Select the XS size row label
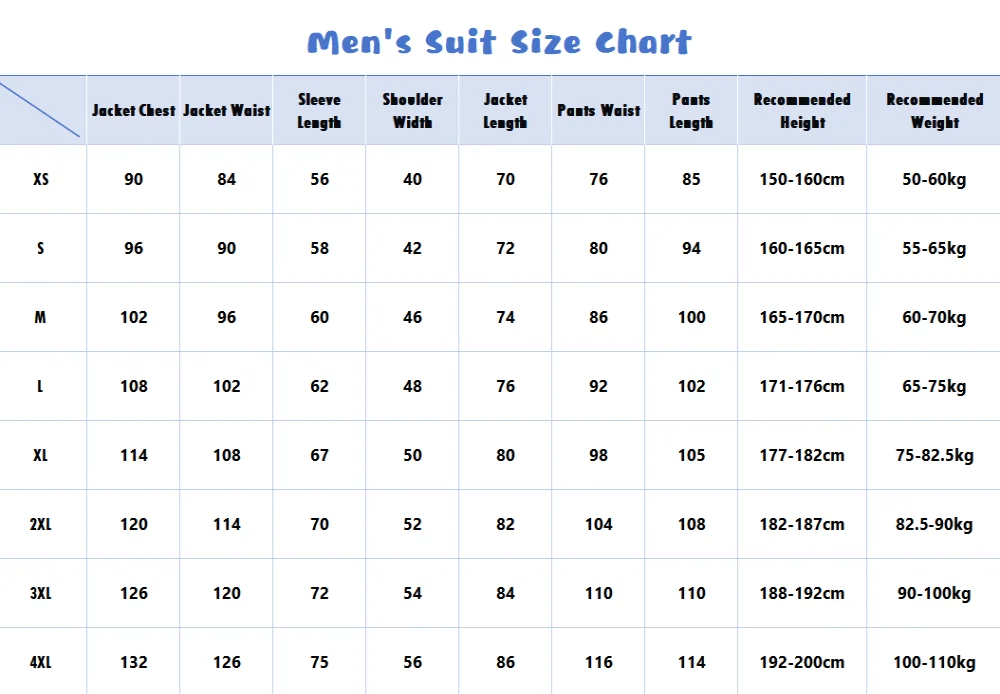1000x694 pixels. tap(41, 180)
